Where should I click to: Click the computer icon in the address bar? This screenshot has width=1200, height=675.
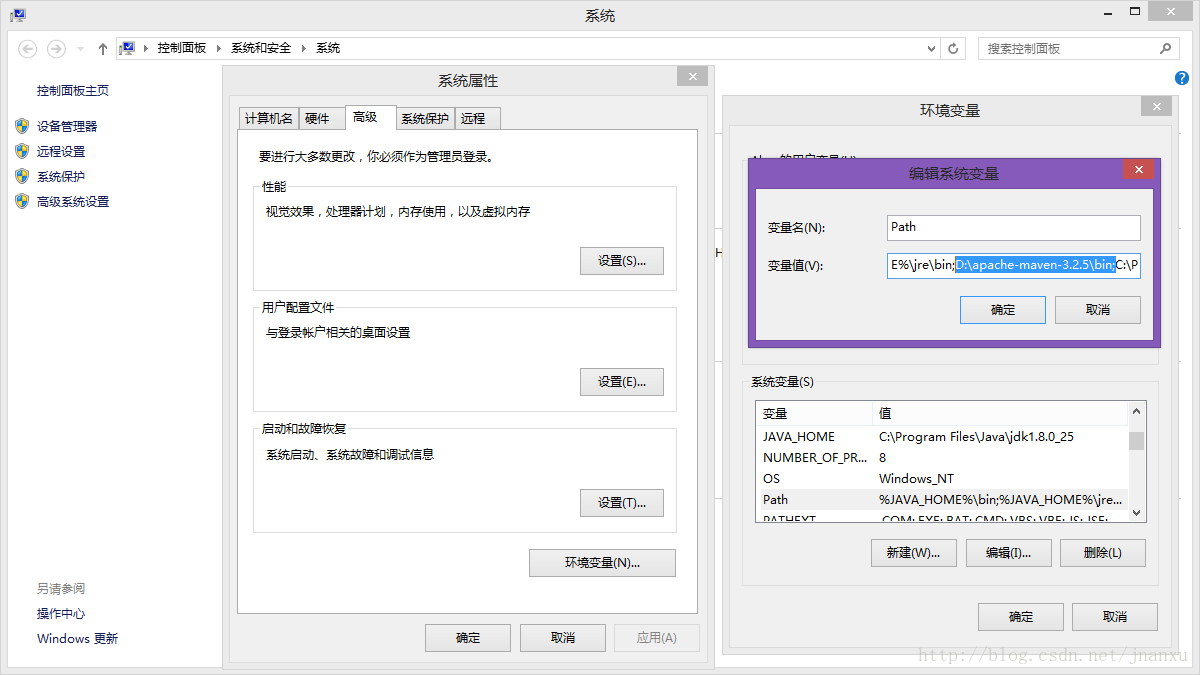coord(127,48)
